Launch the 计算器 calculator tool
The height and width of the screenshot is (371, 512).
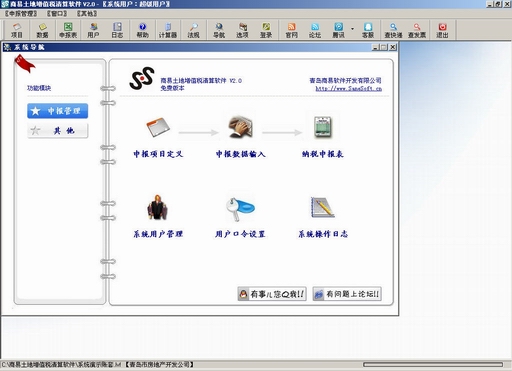[168, 30]
